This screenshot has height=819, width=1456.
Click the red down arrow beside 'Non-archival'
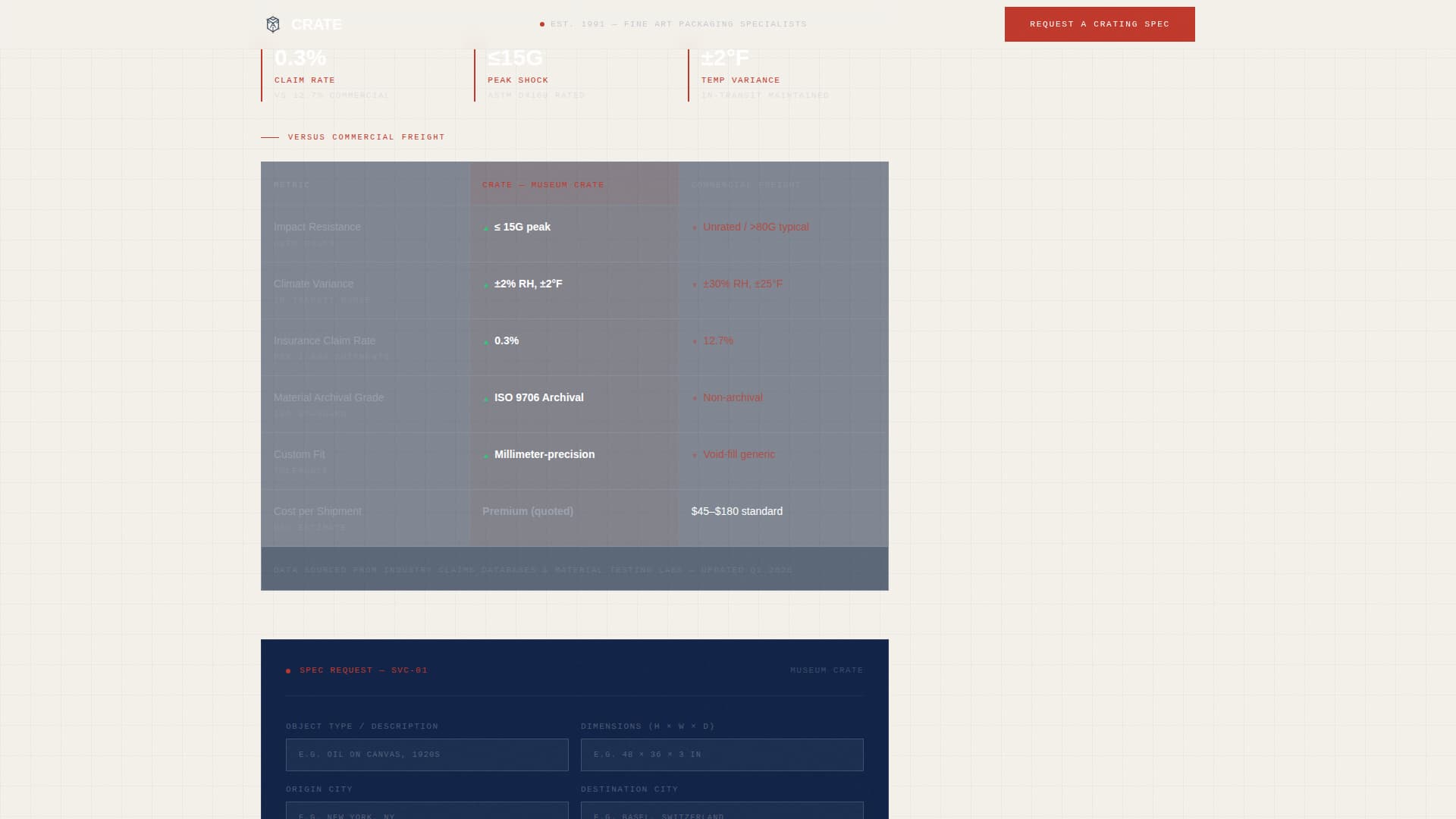click(x=695, y=398)
